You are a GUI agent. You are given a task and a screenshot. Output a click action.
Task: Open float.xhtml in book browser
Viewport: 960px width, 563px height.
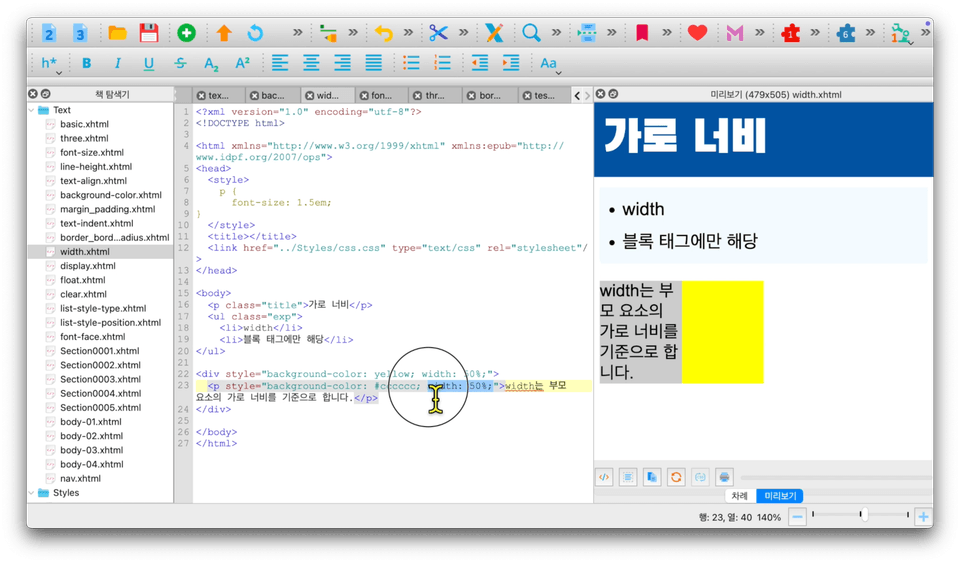point(83,280)
